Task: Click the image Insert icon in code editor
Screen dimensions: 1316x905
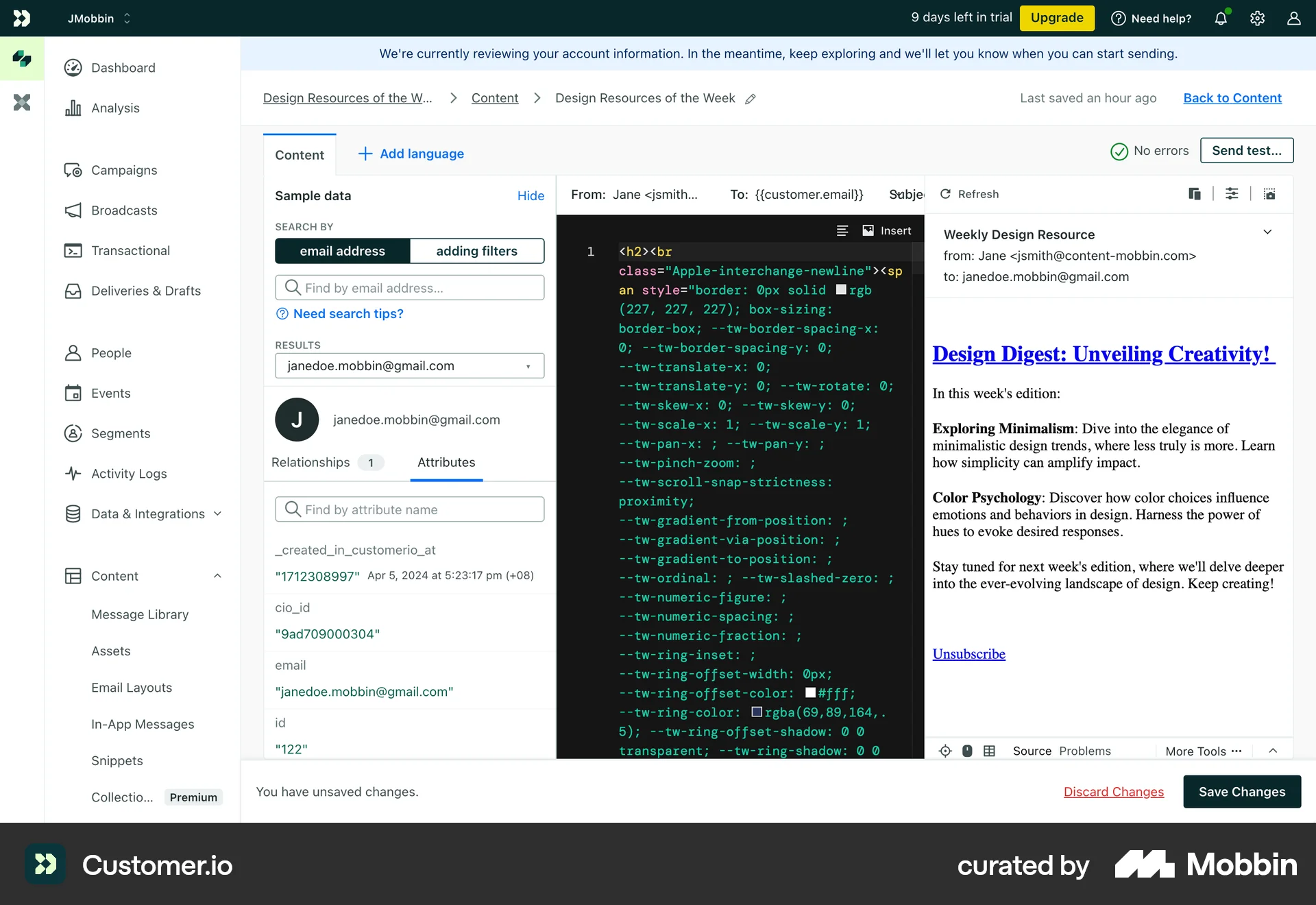Action: [867, 230]
